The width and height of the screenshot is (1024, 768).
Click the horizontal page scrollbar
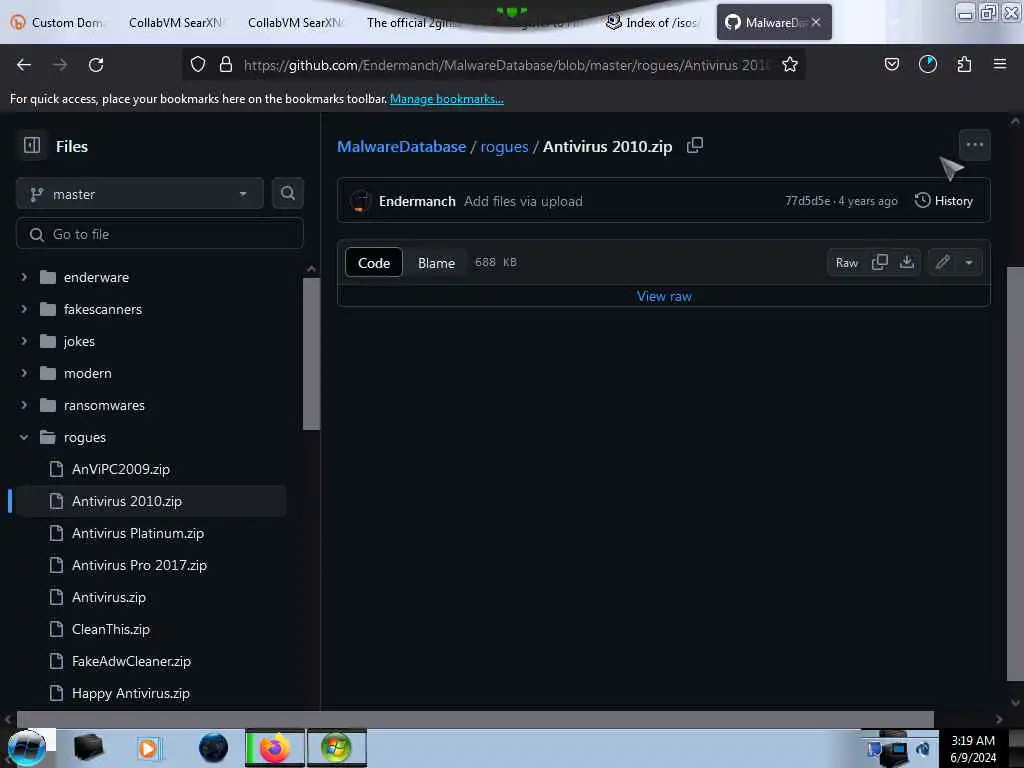[475, 719]
